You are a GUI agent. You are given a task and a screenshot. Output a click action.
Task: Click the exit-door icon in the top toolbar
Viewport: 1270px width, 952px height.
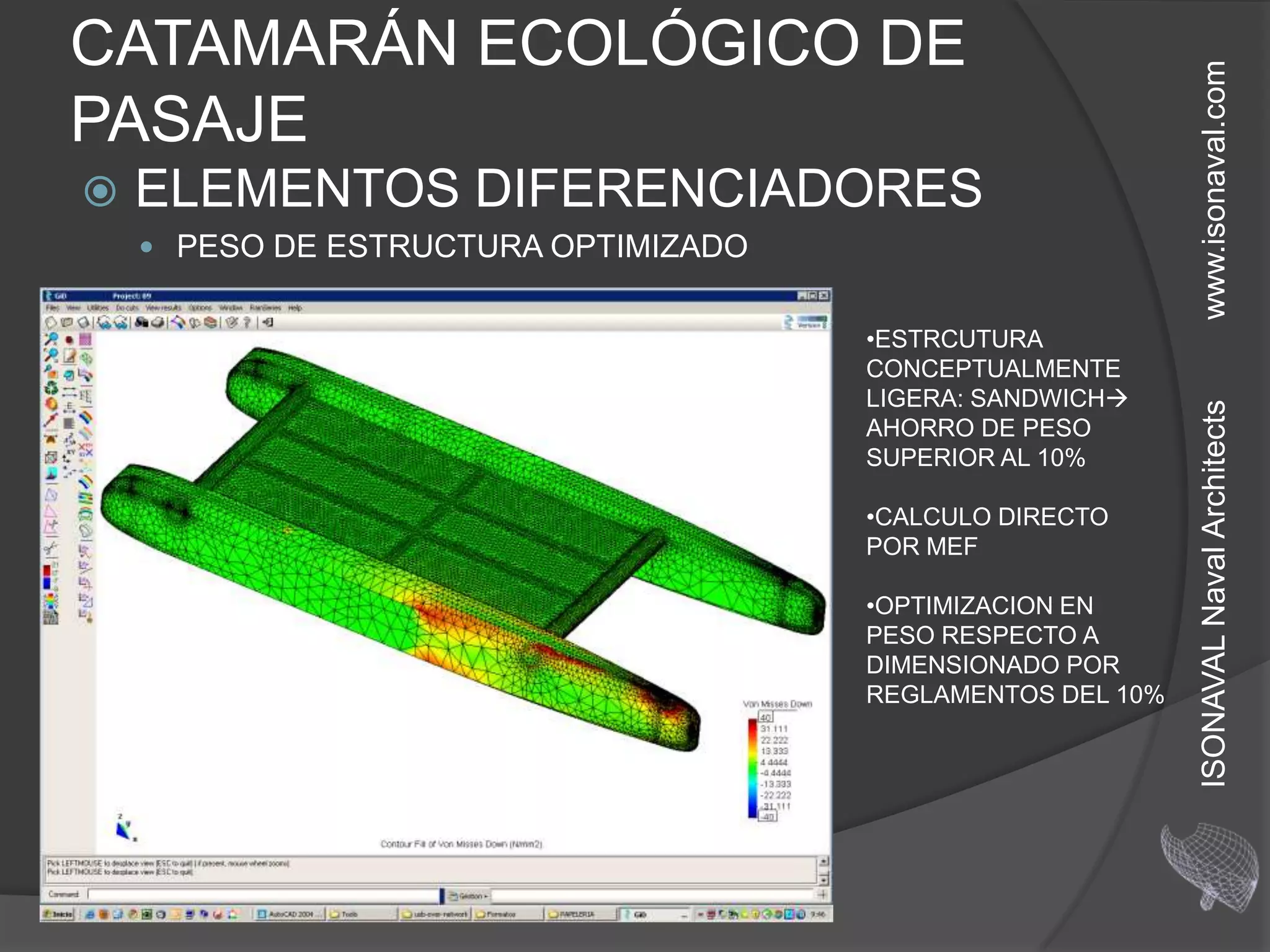pos(268,322)
